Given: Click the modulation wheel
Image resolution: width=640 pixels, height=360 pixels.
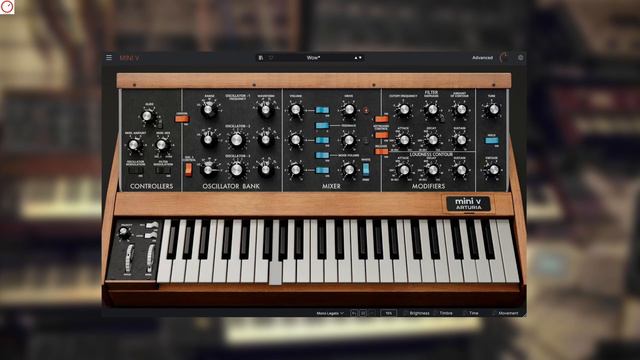Looking at the screenshot, I should click(x=150, y=258).
